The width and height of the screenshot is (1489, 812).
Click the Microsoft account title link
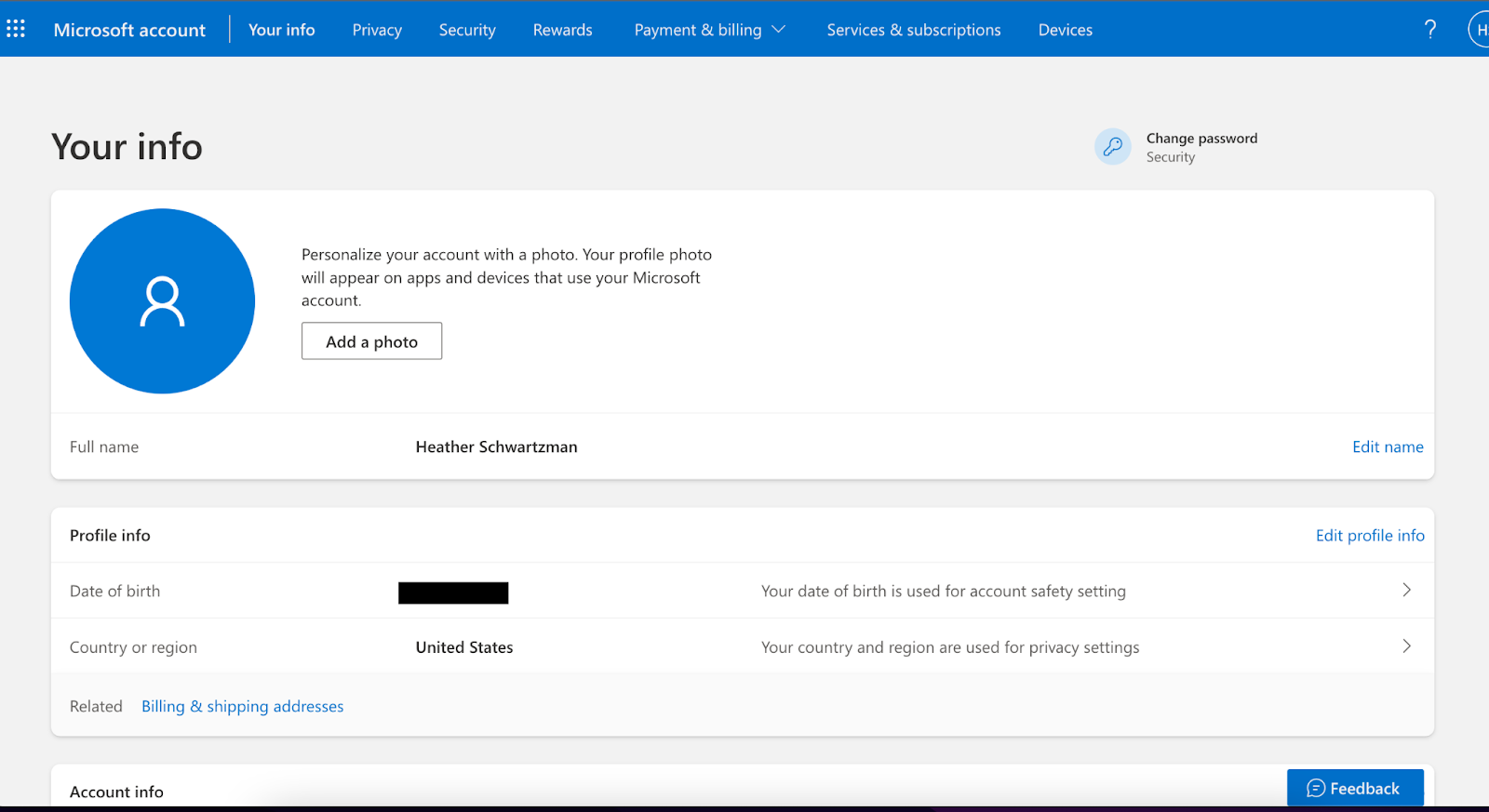pyautogui.click(x=129, y=30)
